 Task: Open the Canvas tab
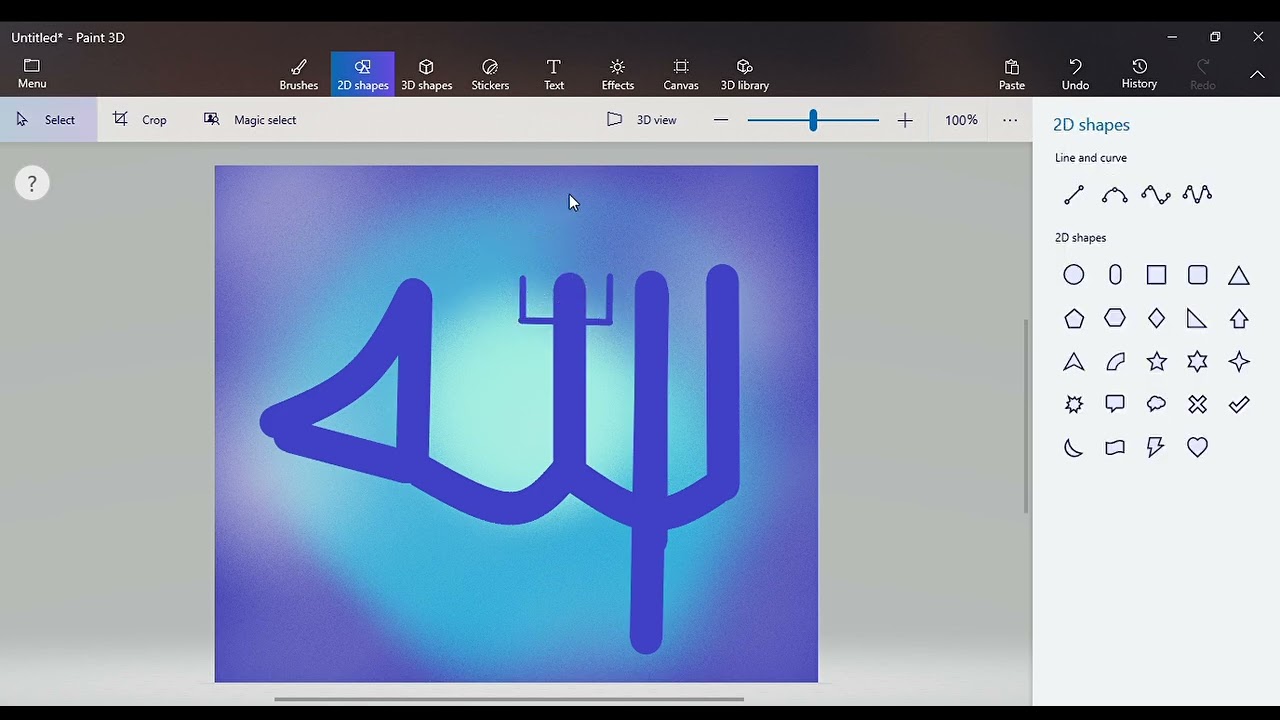[x=681, y=74]
